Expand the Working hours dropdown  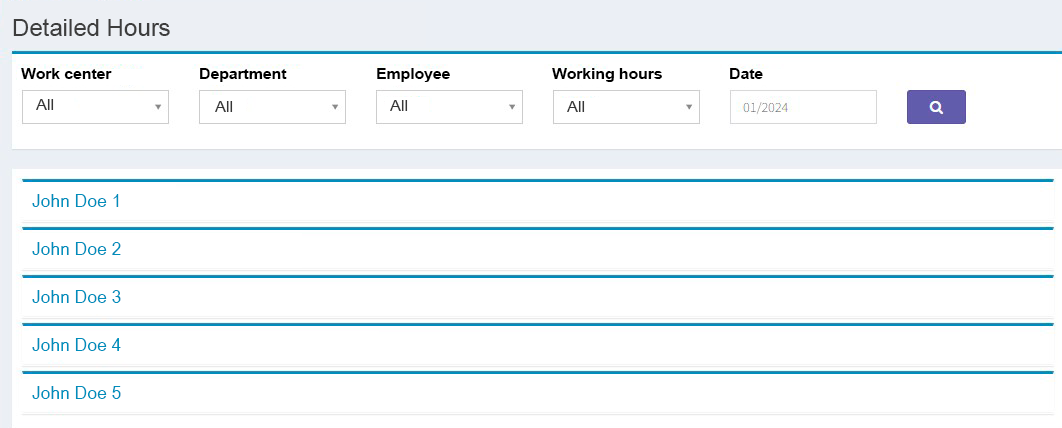point(626,107)
